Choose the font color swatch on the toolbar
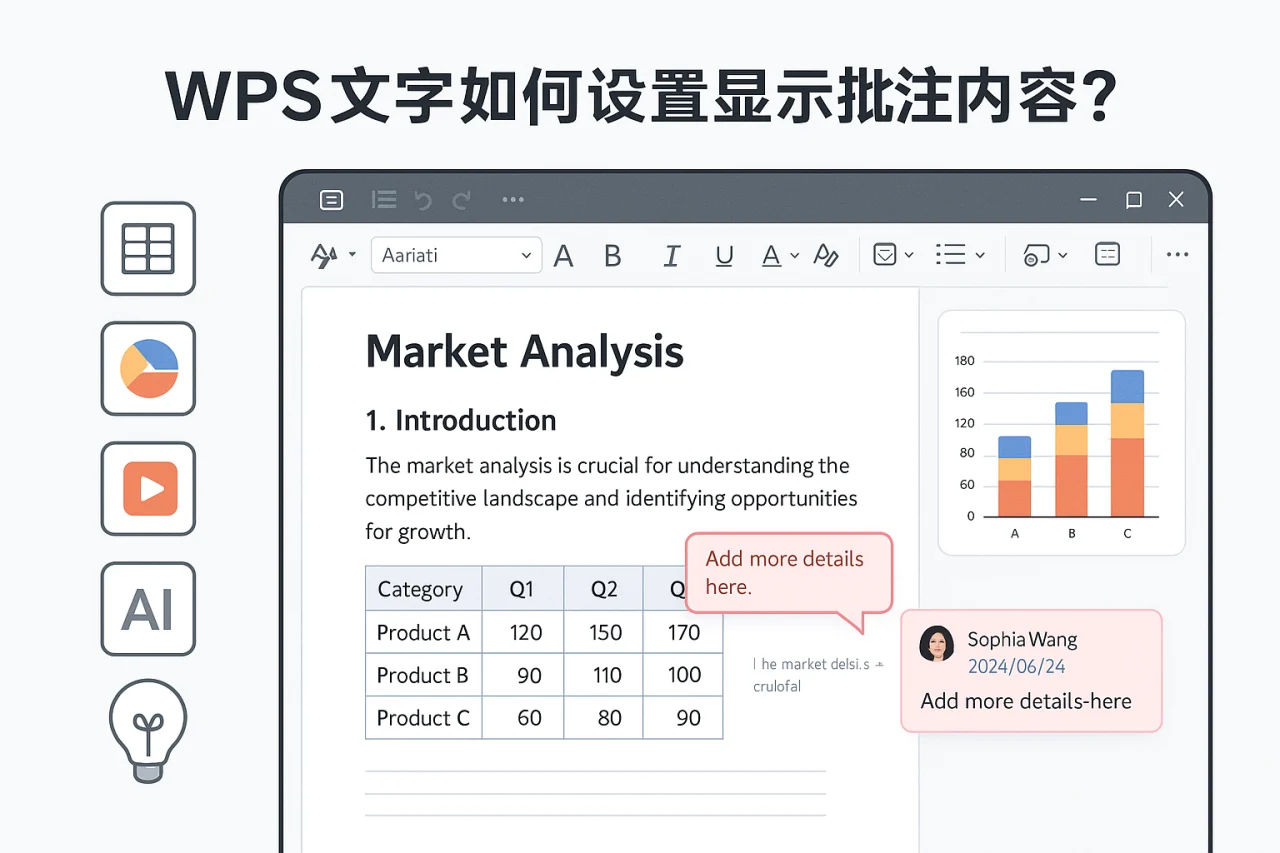This screenshot has width=1280, height=853. click(x=772, y=255)
